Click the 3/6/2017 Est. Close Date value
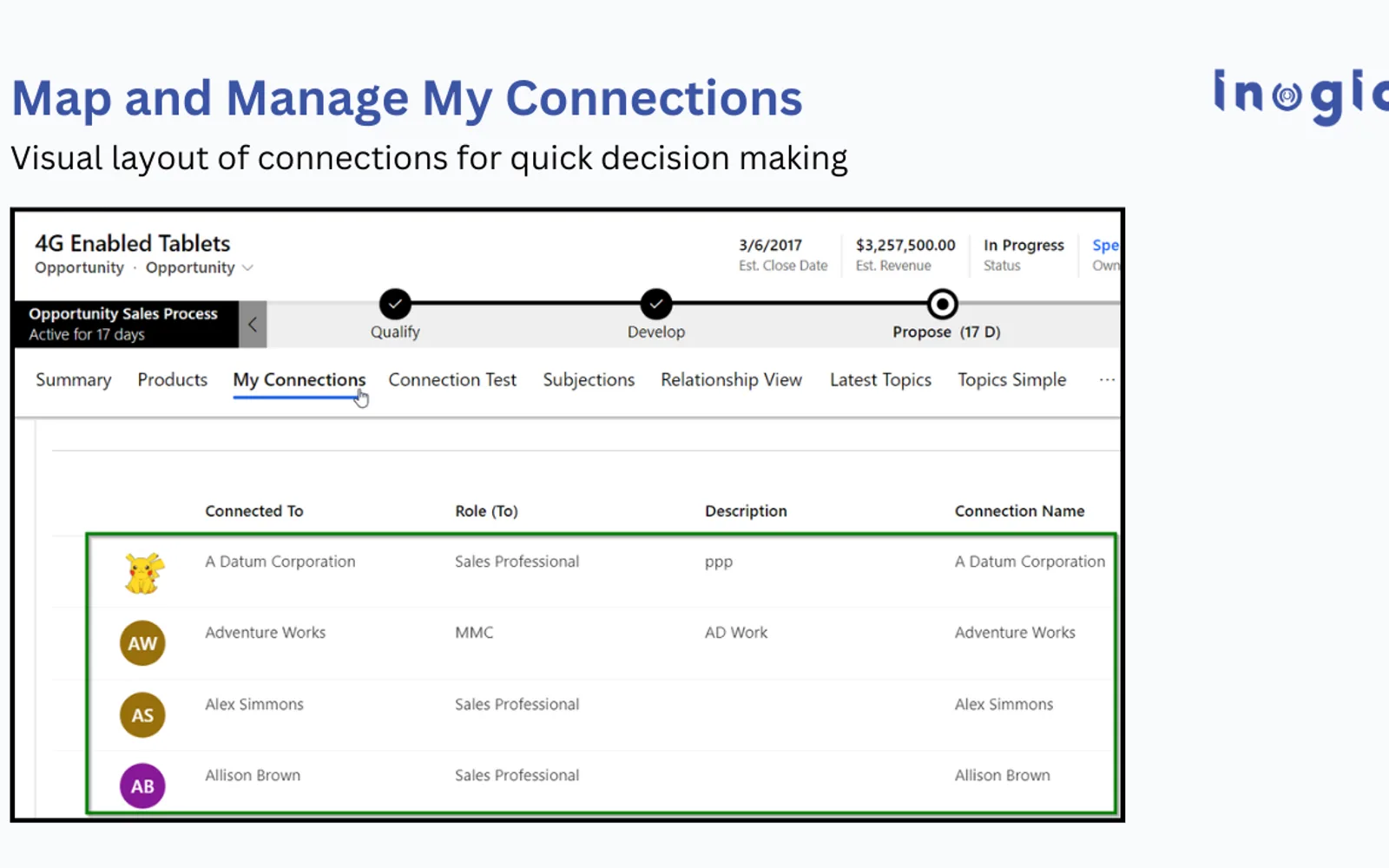This screenshot has height=868, width=1389. 771,246
